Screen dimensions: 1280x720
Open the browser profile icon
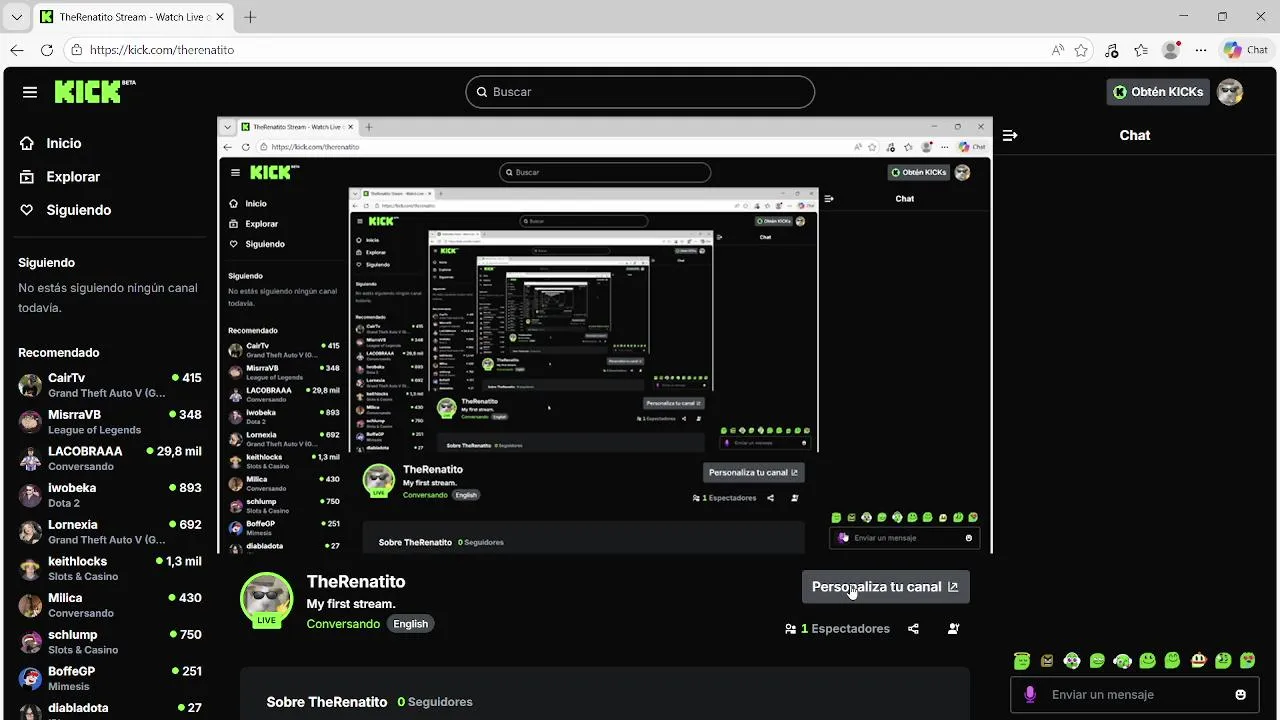(1171, 50)
